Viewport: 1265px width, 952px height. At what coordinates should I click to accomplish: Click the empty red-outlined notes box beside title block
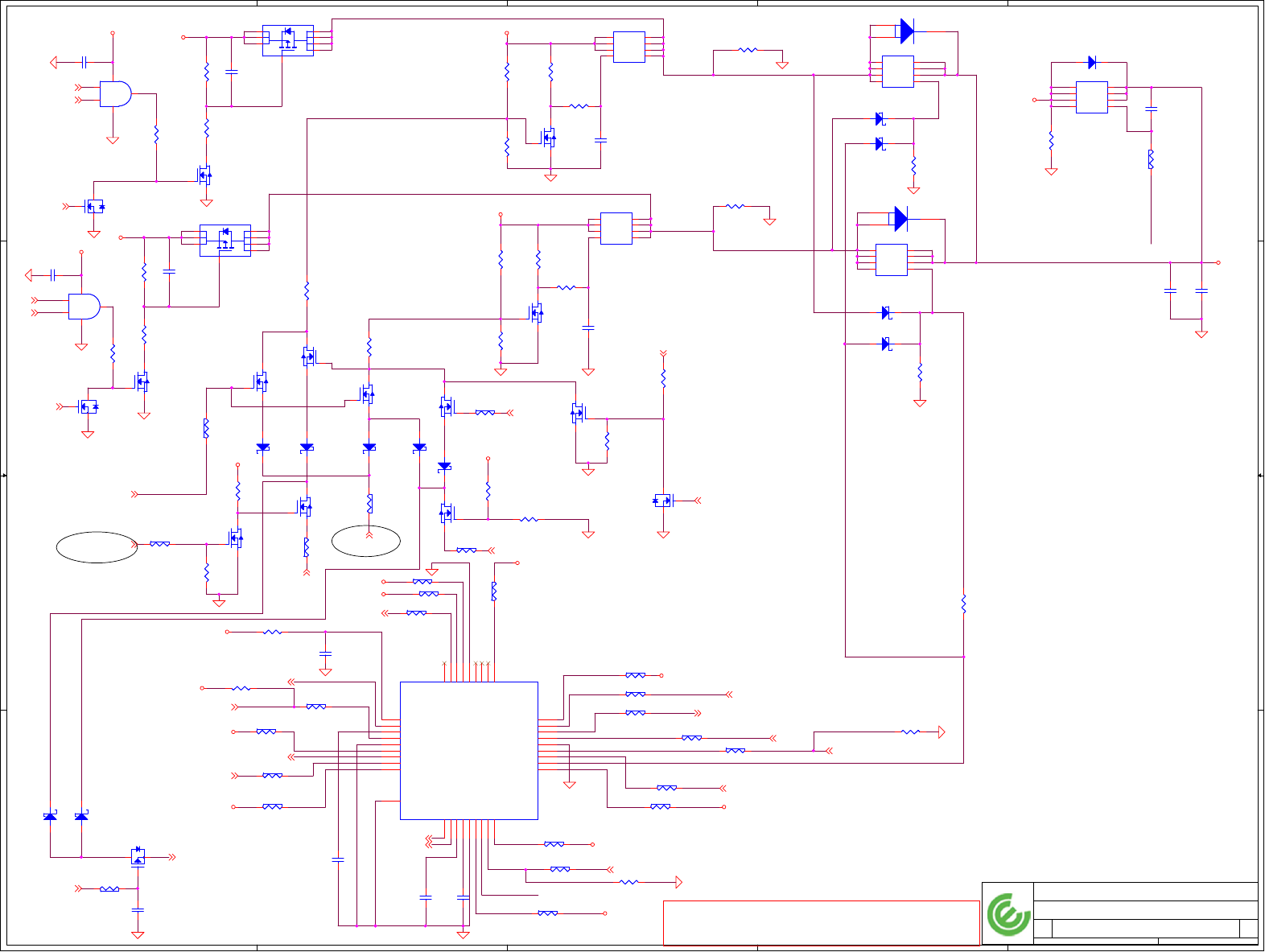[821, 922]
